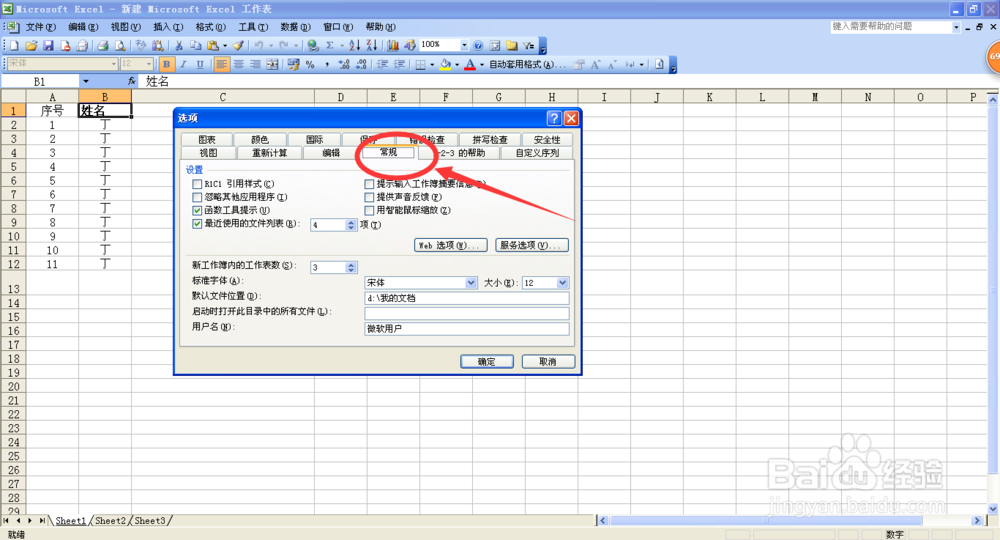
Task: Center the cell text
Action: (x=239, y=64)
